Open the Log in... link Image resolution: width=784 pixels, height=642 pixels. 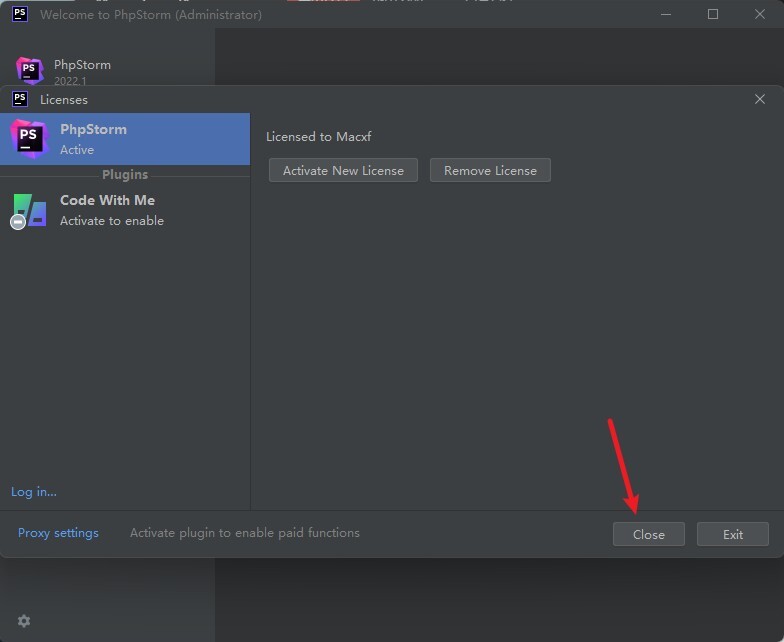click(34, 492)
